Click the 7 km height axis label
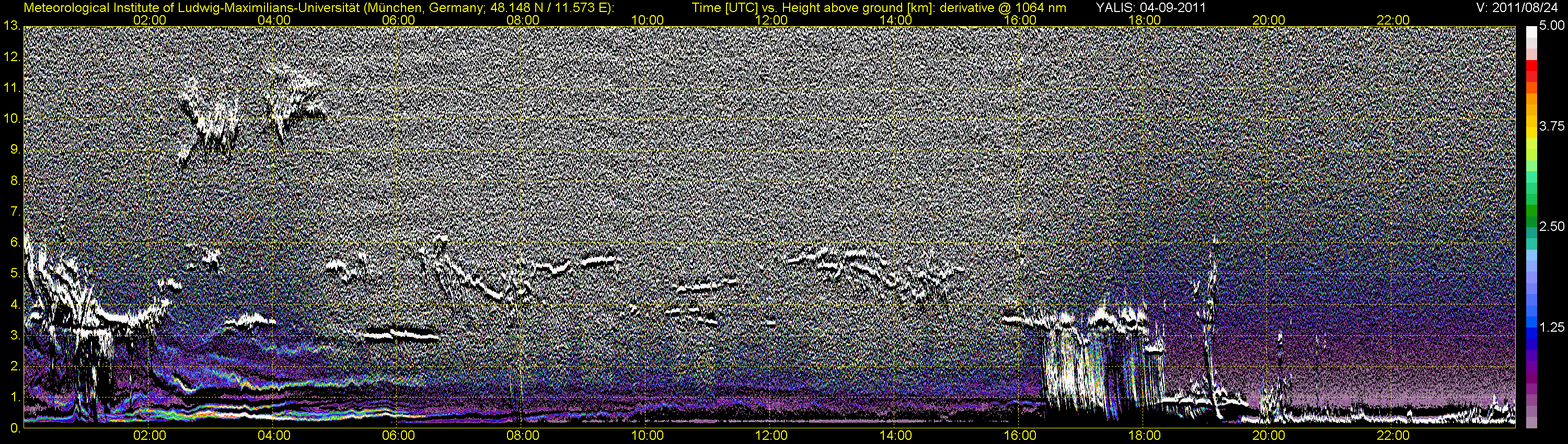1568x444 pixels. pos(15,212)
